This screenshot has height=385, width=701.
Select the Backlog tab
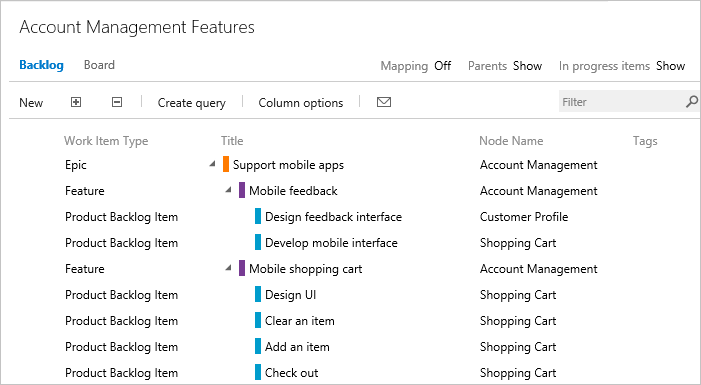tap(41, 65)
